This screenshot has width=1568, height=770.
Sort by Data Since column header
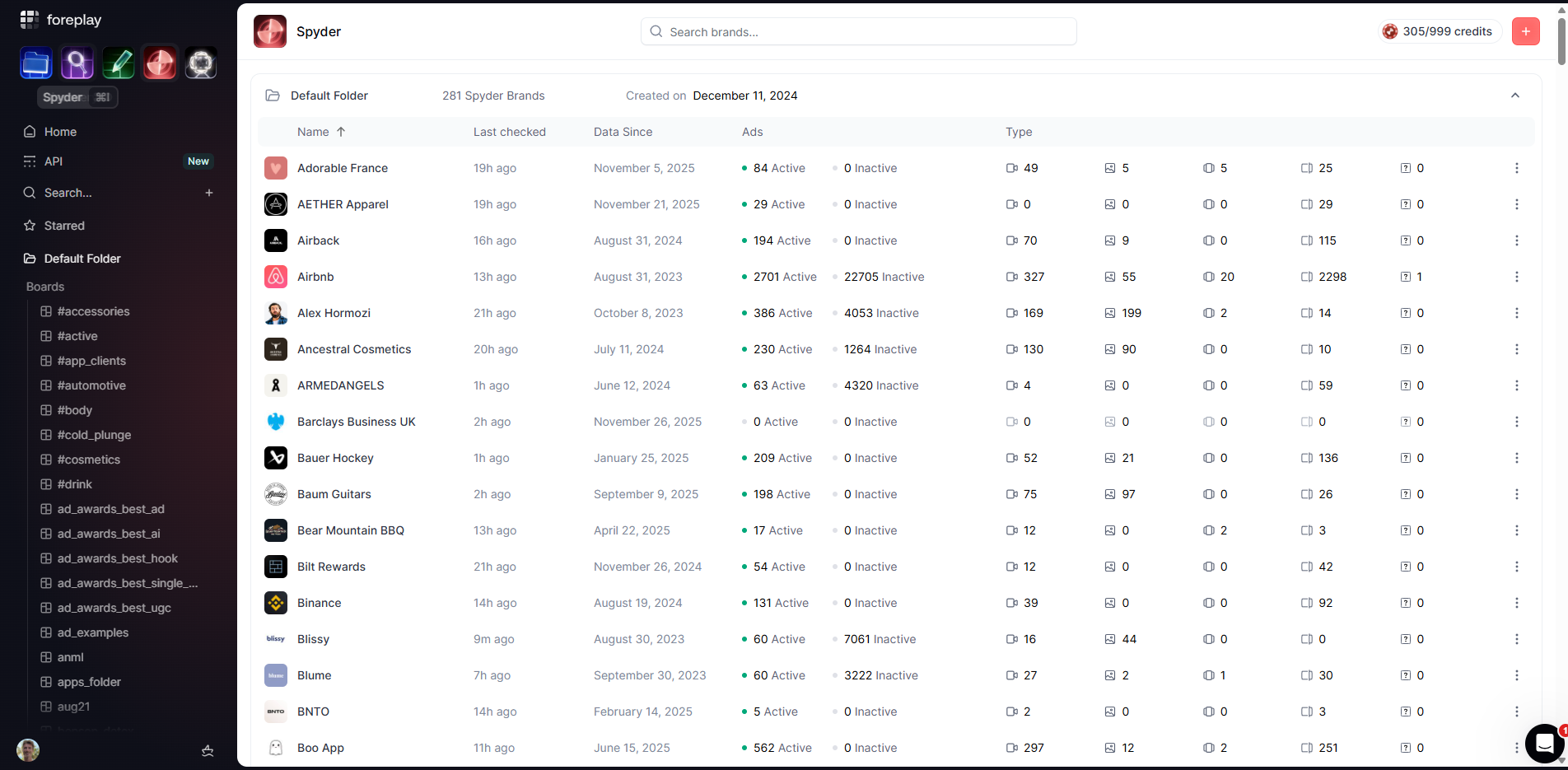(x=623, y=132)
